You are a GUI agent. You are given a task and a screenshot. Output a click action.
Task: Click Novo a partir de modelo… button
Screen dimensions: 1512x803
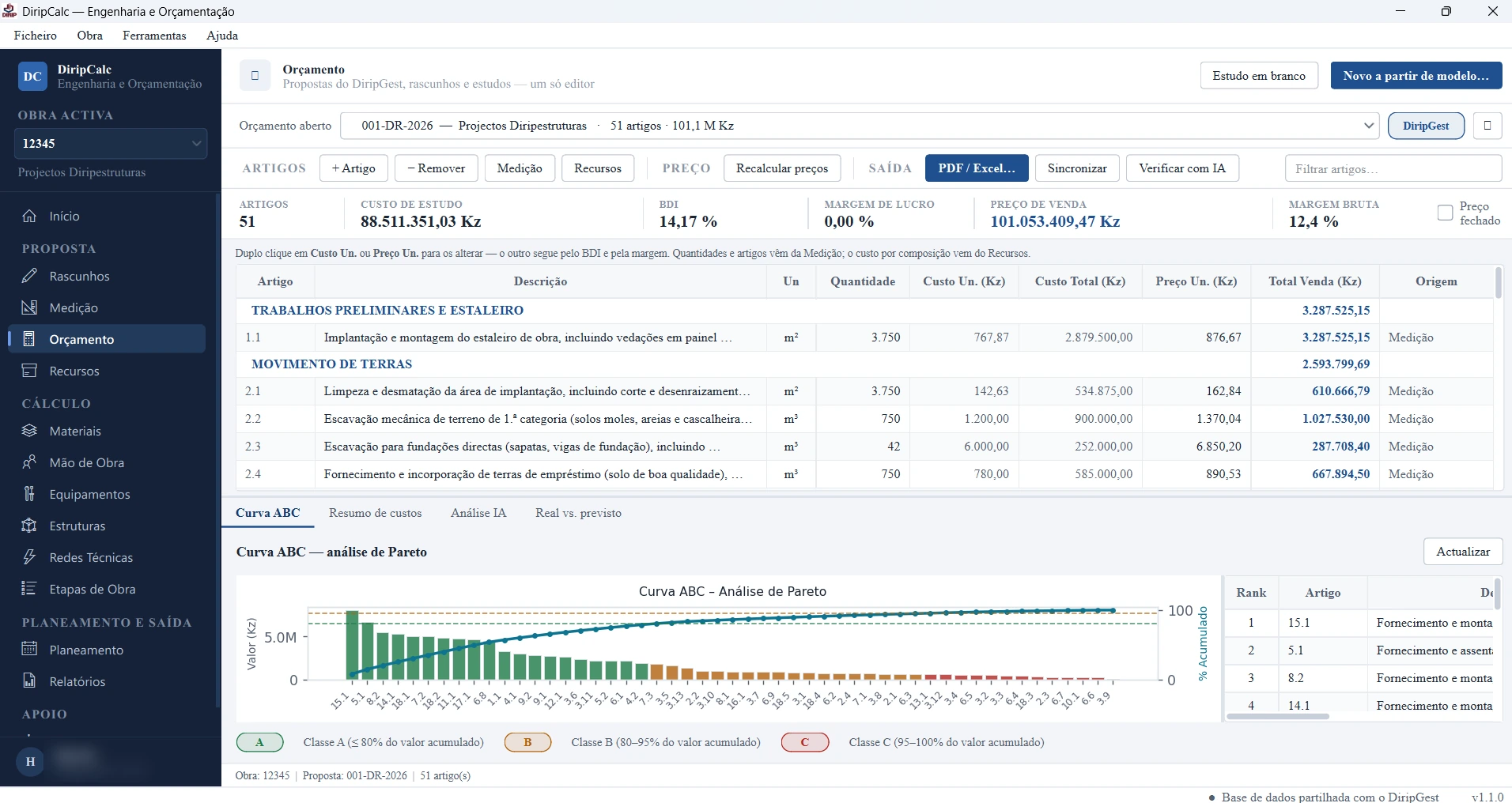point(1416,76)
